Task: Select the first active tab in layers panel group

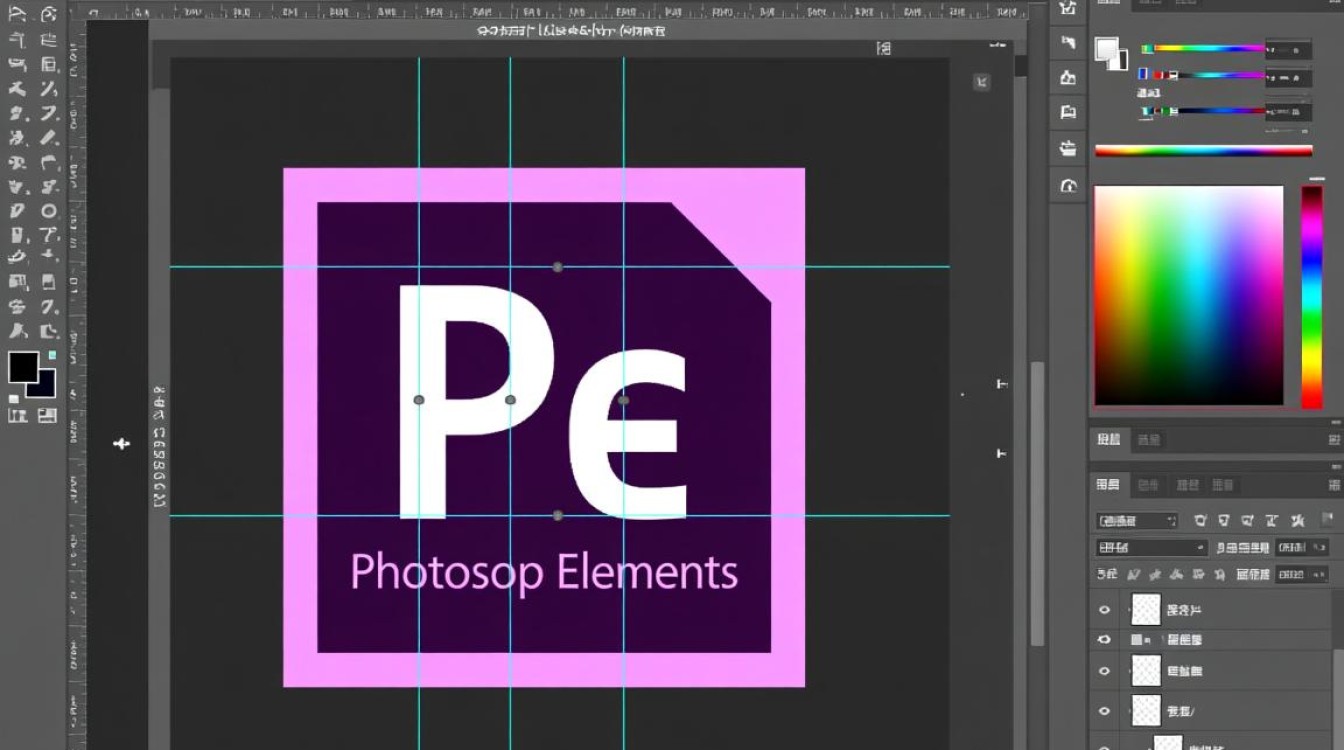Action: [x=1108, y=485]
